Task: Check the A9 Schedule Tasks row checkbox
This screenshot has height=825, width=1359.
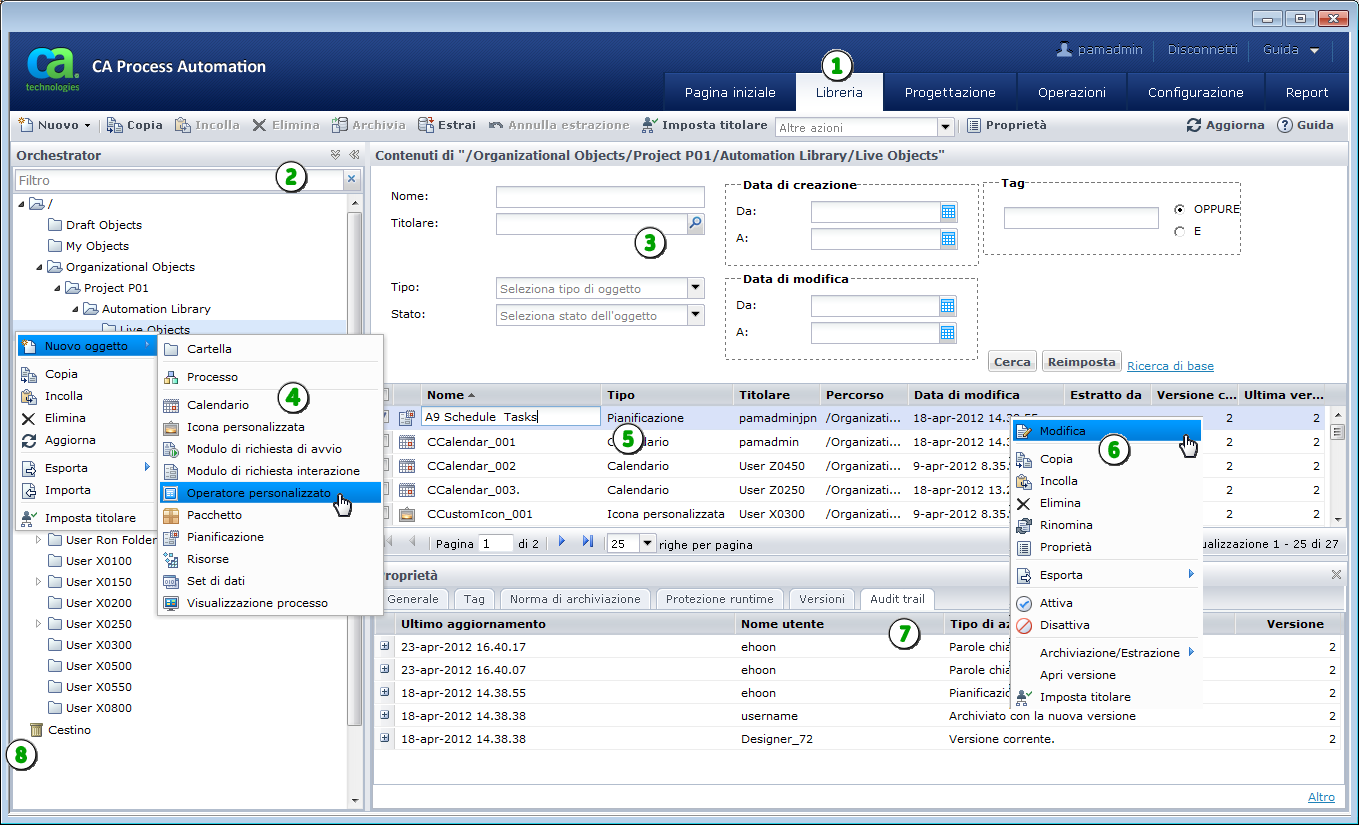Action: tap(385, 417)
